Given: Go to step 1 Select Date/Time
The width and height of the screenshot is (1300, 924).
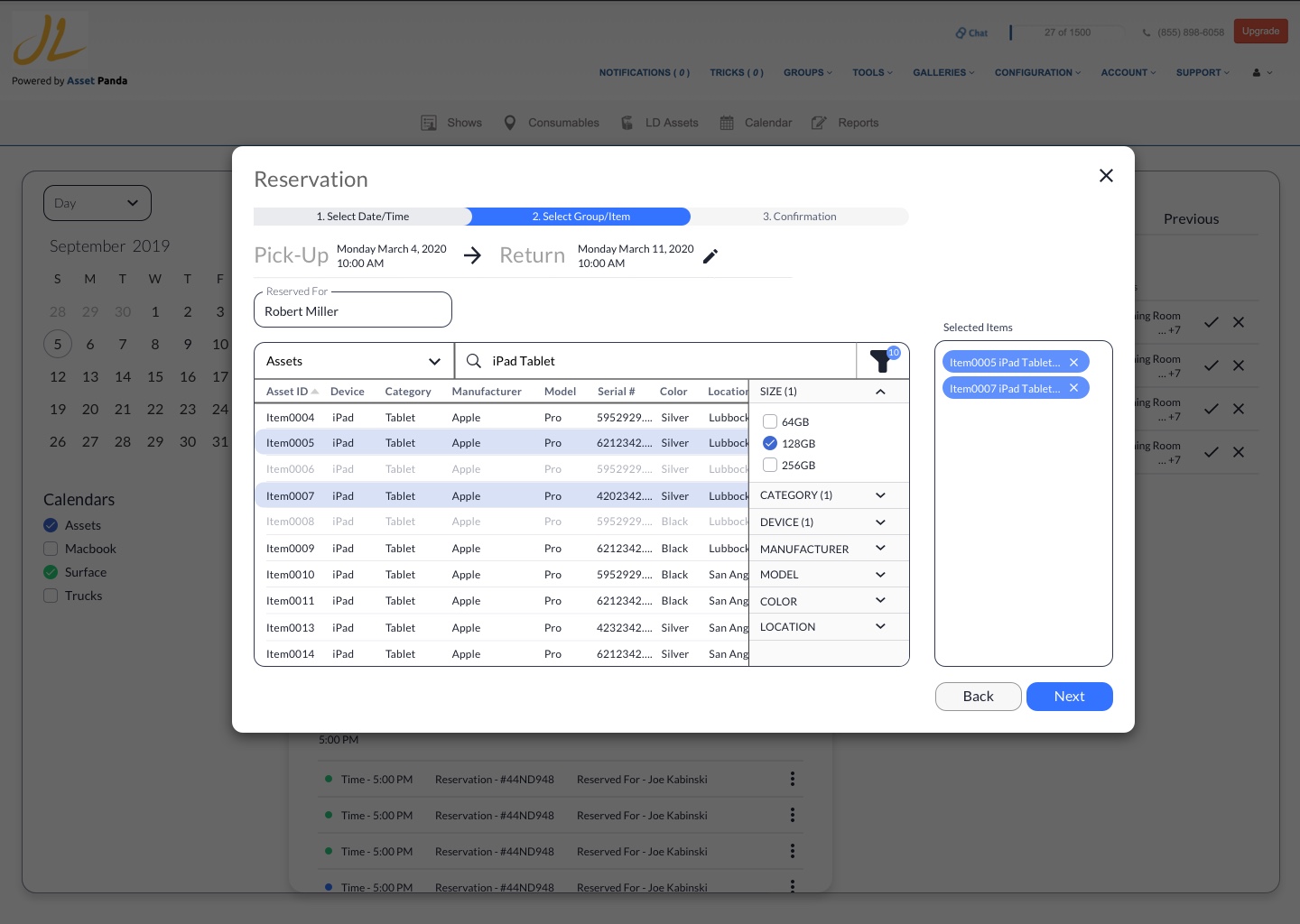Looking at the screenshot, I should point(362,217).
